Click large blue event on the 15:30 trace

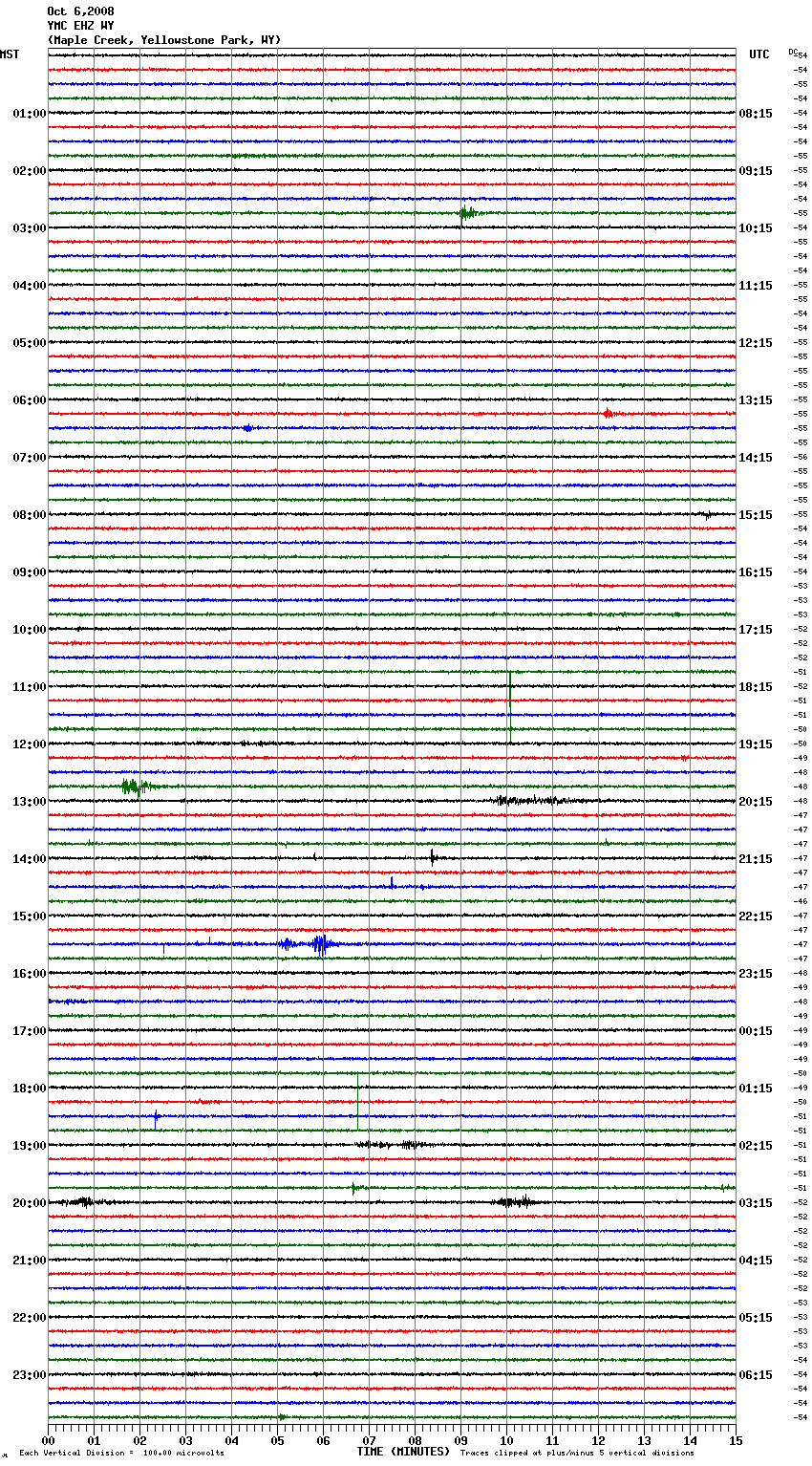(x=321, y=944)
